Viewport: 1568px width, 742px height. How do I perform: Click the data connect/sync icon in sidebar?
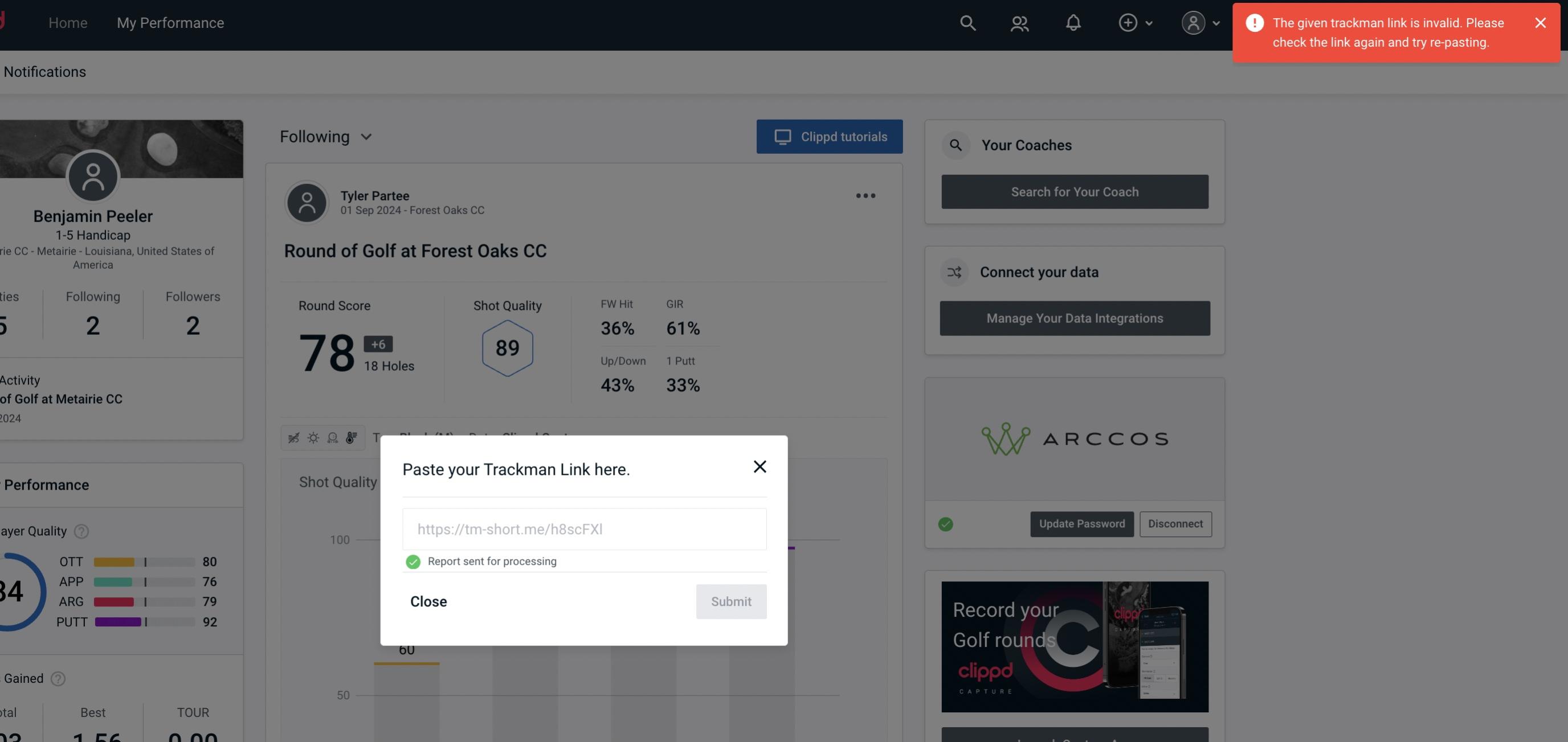[955, 272]
